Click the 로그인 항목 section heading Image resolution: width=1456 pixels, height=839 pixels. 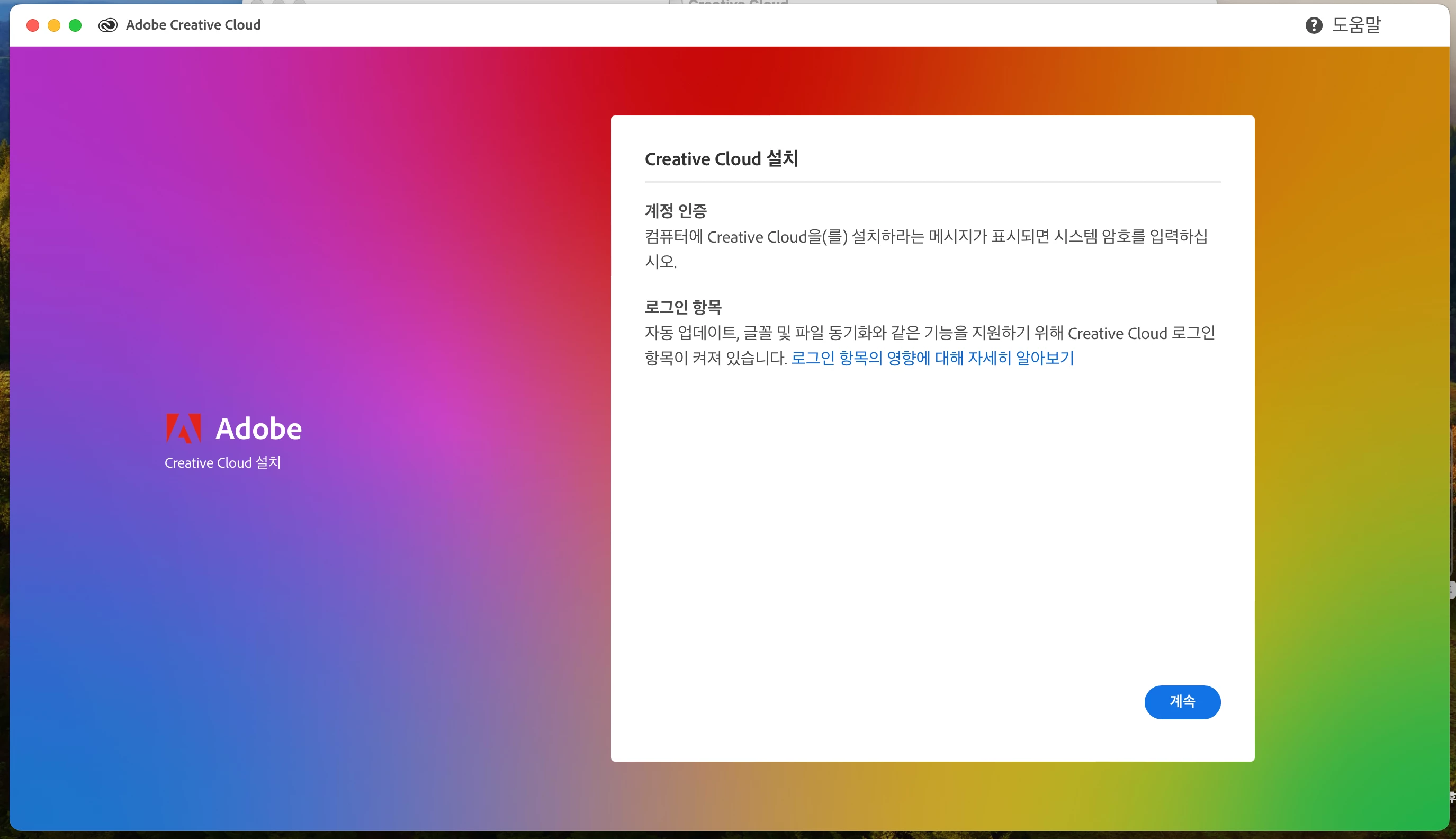(x=682, y=307)
